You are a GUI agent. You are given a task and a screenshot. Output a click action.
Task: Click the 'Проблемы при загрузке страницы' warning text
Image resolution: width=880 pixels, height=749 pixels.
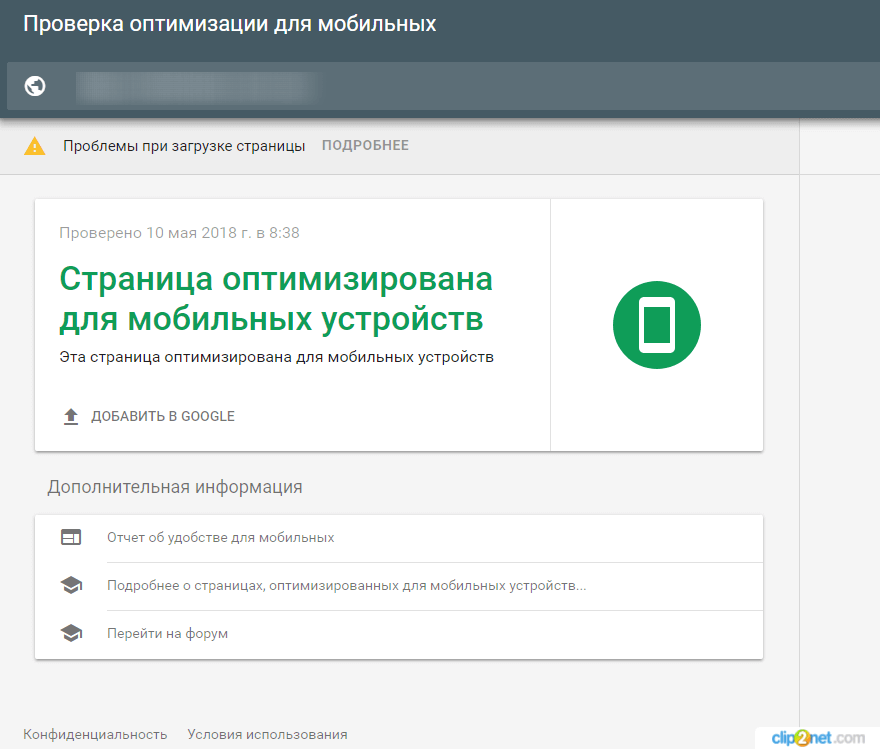coord(184,146)
